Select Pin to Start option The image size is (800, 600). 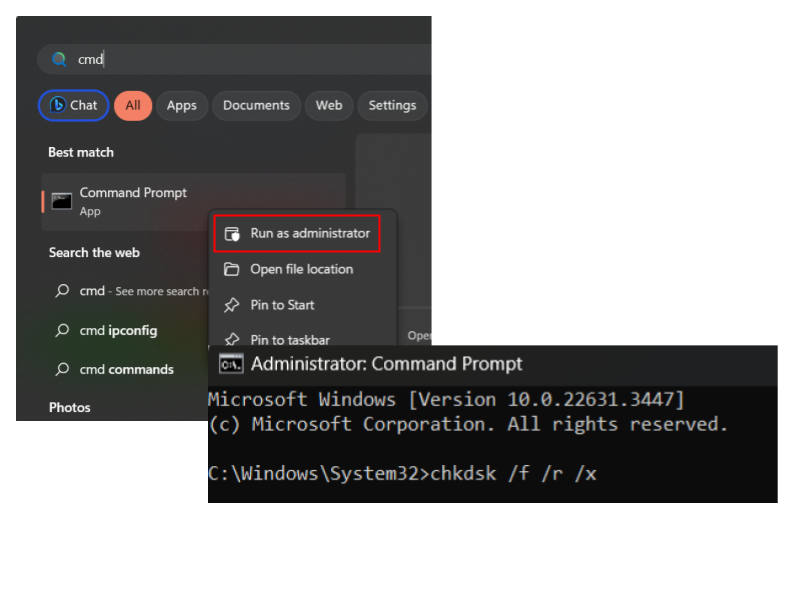point(302,305)
